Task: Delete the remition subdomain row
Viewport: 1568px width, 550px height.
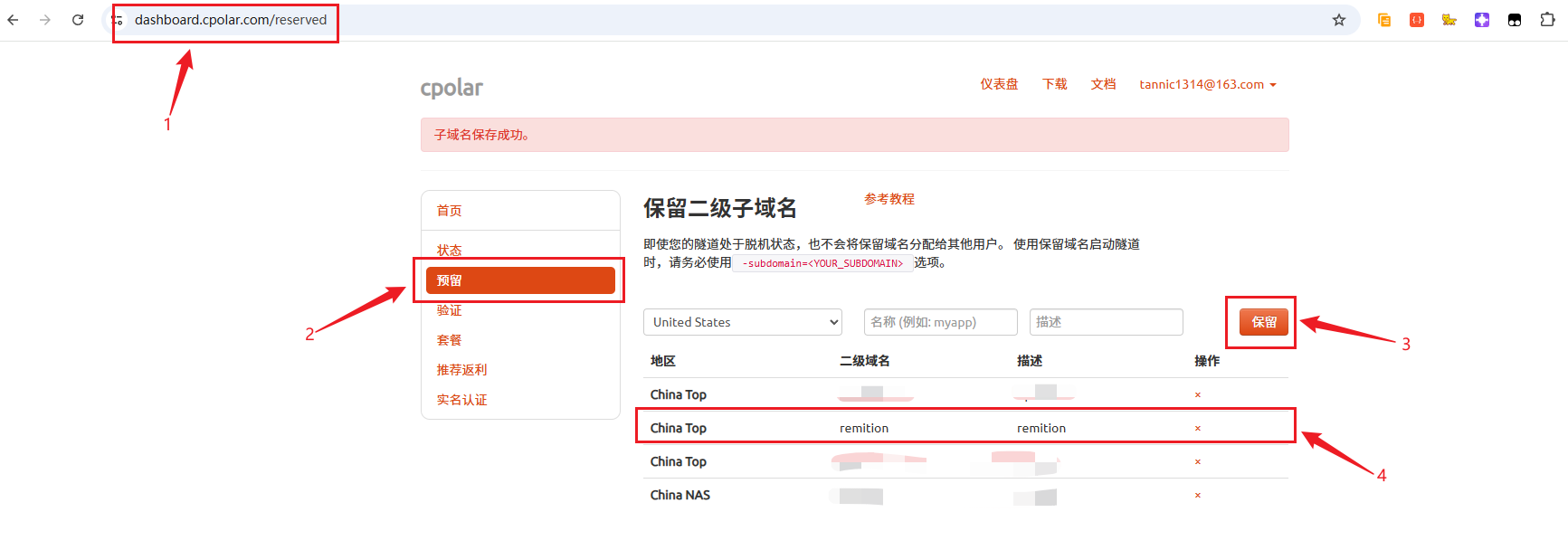Action: pos(1197,429)
